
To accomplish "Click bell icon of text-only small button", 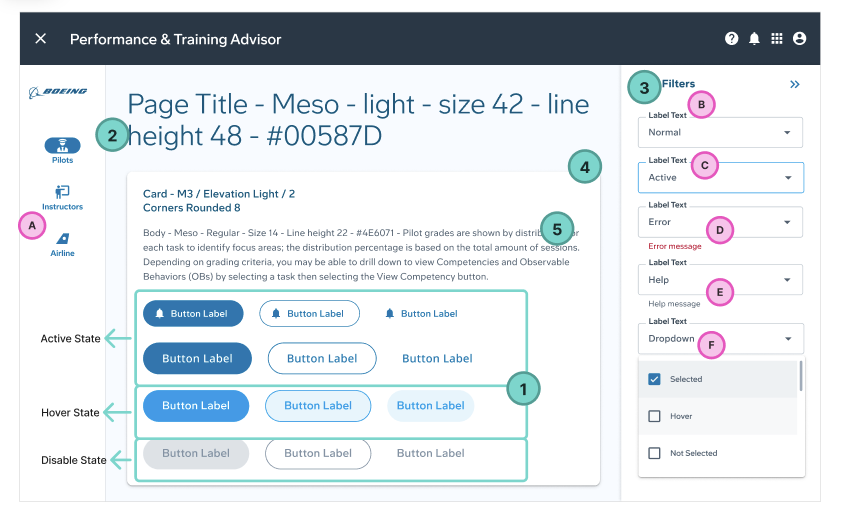I will pos(389,314).
